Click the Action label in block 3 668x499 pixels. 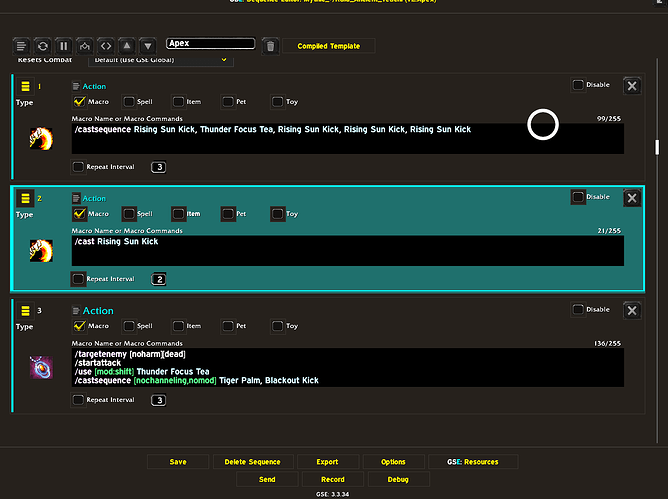(98, 311)
